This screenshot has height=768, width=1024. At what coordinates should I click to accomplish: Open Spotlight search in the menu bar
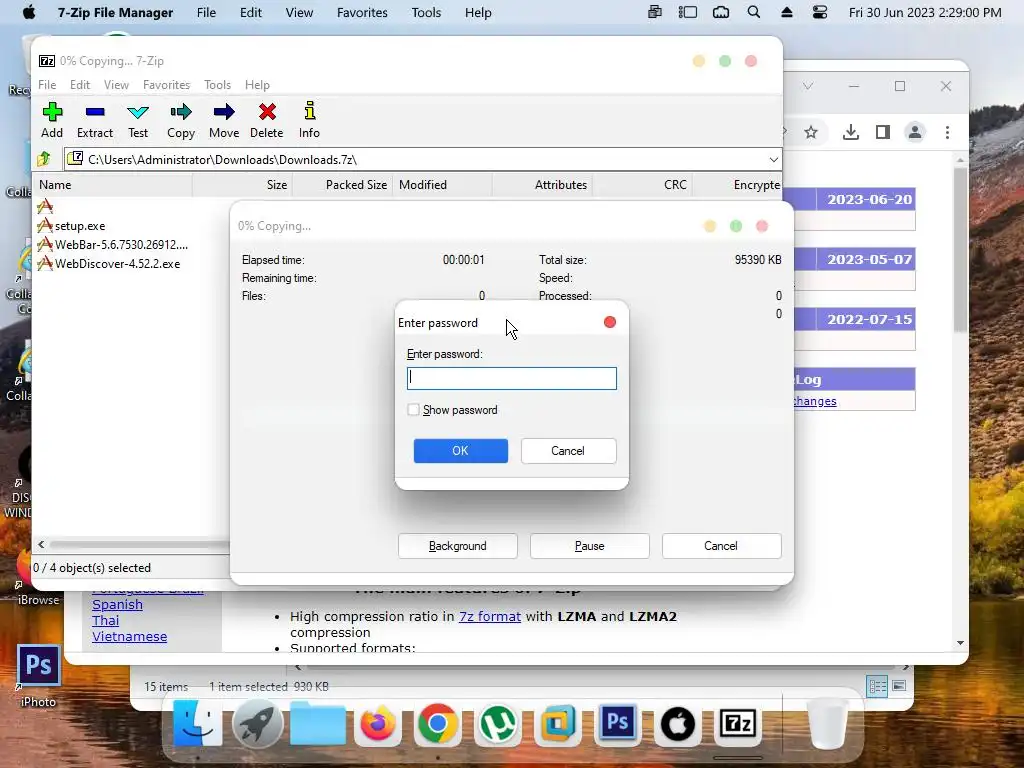click(x=754, y=12)
